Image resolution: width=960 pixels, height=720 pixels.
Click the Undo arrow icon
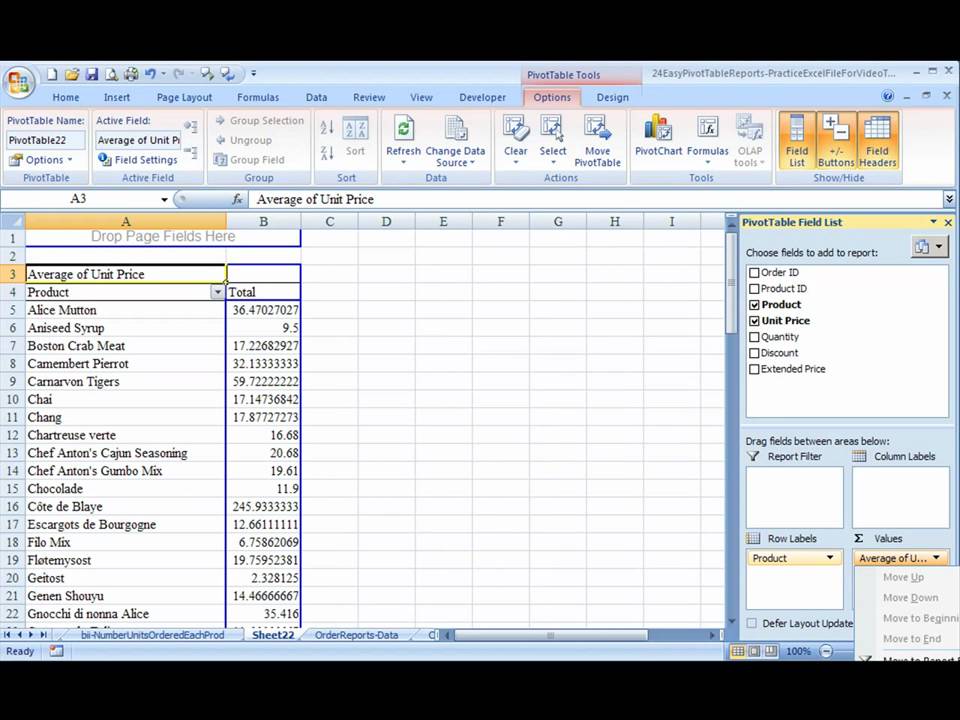point(150,74)
